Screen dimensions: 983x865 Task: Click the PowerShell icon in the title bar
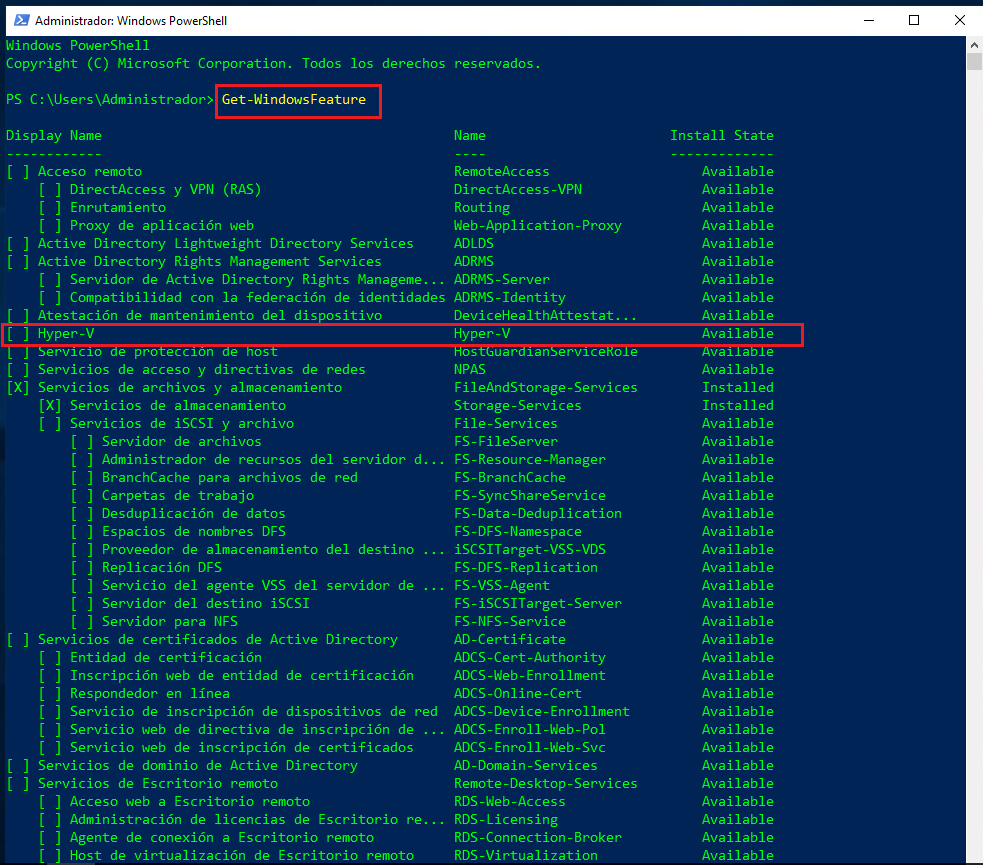[x=19, y=19]
